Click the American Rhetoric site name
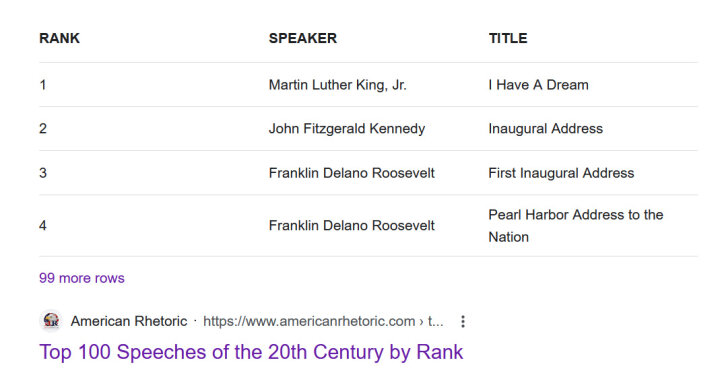Image resolution: width=720 pixels, height=373 pixels. point(129,321)
